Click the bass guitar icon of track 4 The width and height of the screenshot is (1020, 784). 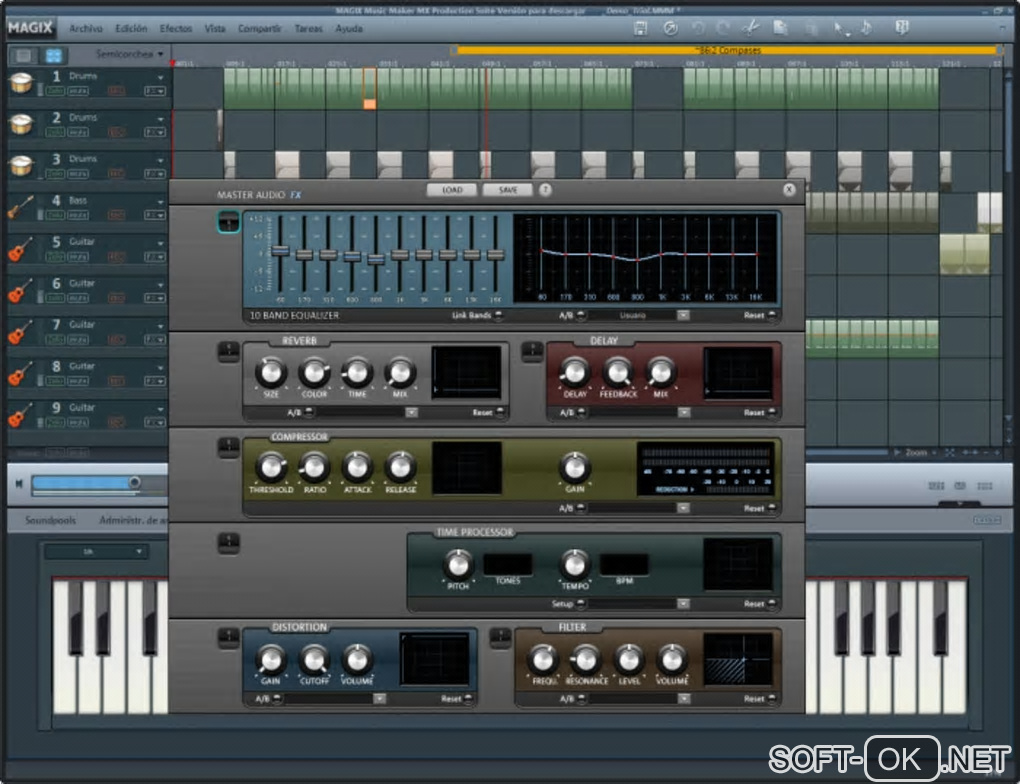pos(21,207)
